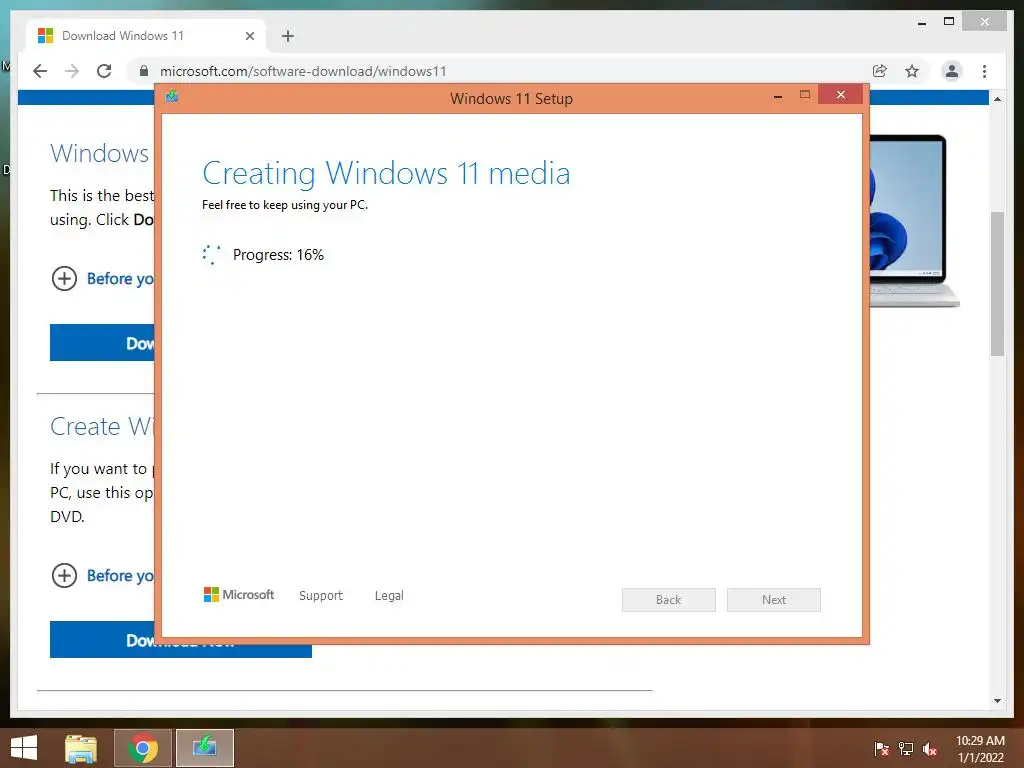Expand the first Before you begin section
Image resolution: width=1024 pixels, height=768 pixels.
tap(103, 279)
